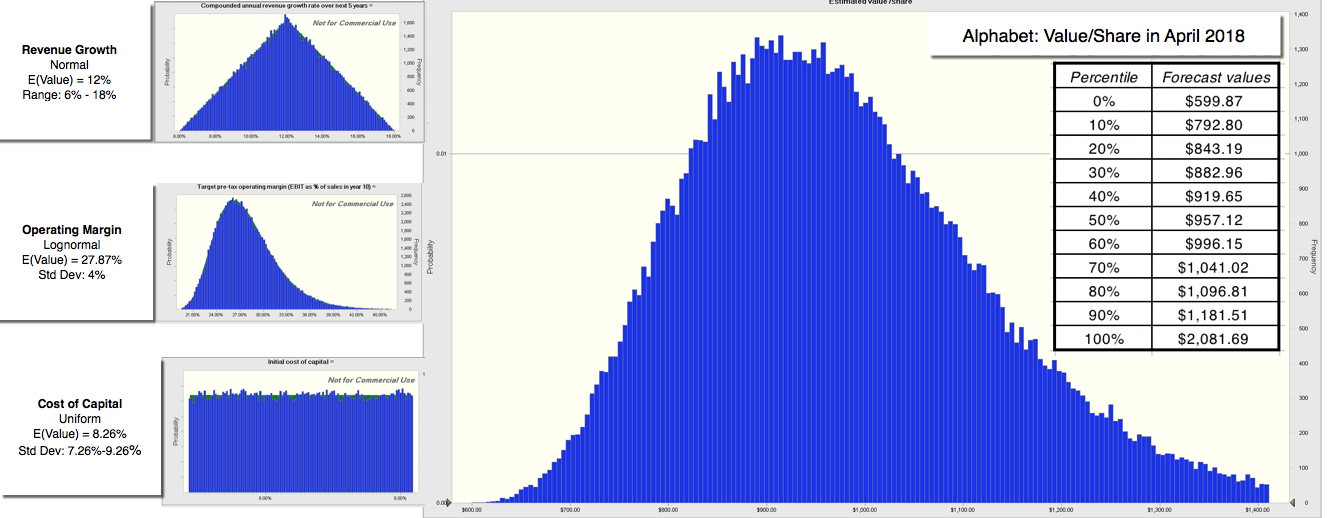
Task: Click the $1,400.00 main chart axis label
Action: pos(1258,510)
